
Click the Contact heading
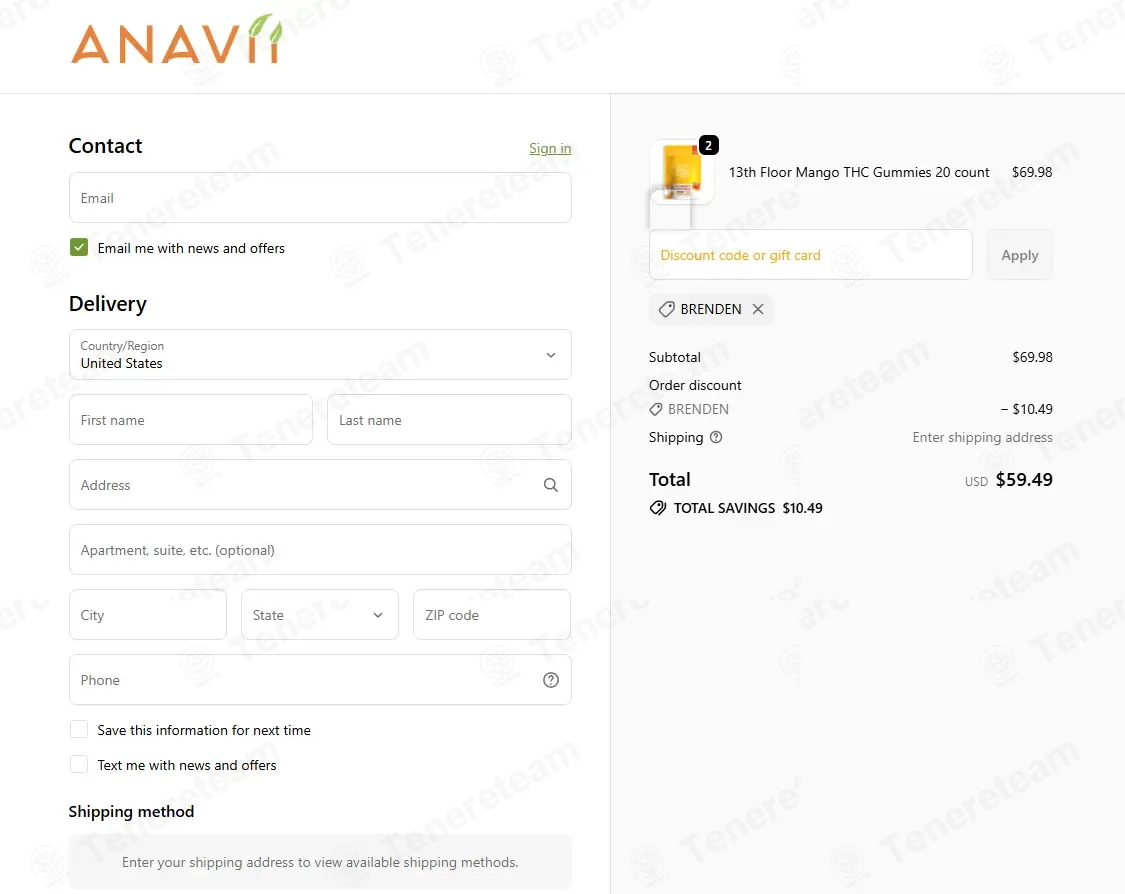coord(105,146)
